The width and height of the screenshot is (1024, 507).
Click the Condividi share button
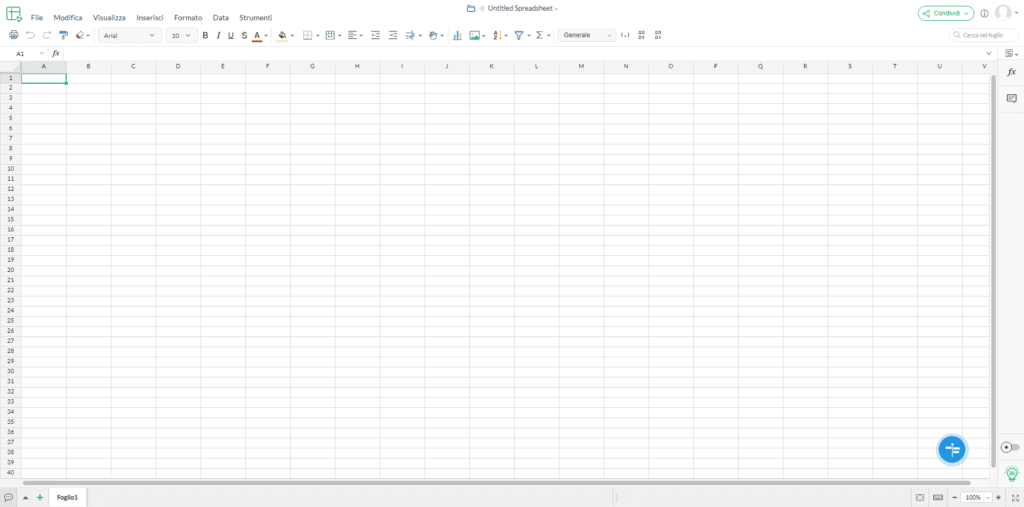[946, 13]
